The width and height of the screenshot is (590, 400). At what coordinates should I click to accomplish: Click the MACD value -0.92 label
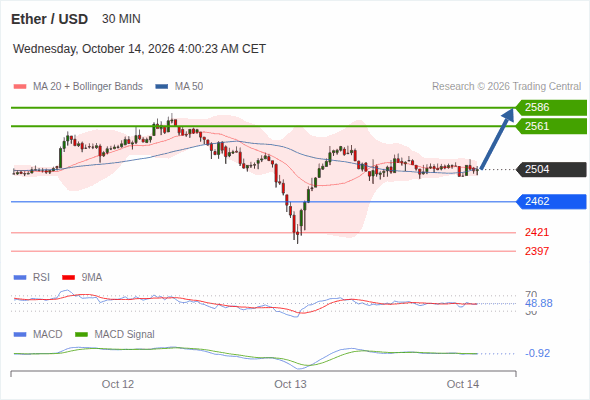[537, 353]
